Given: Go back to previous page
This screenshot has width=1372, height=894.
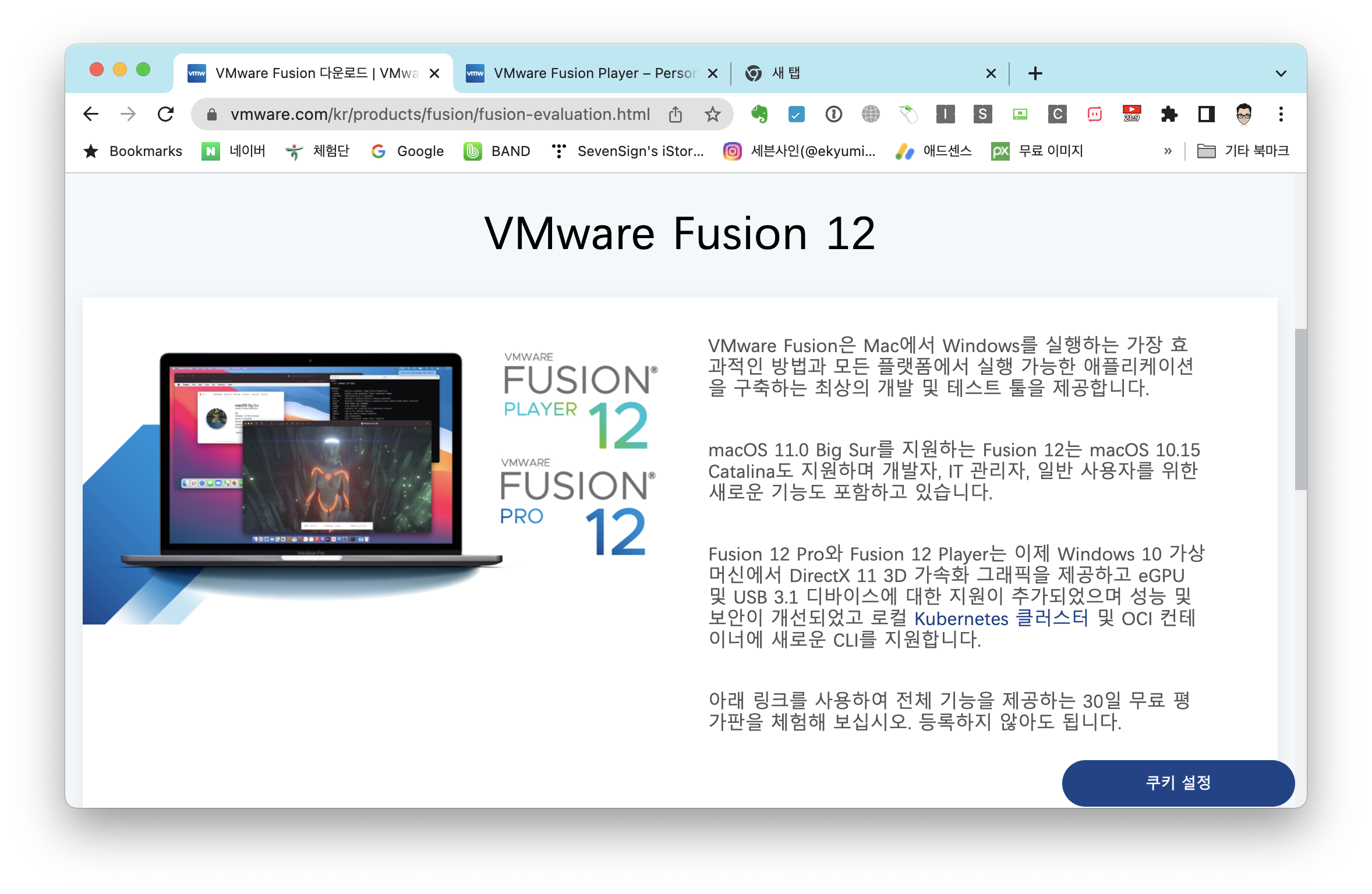Looking at the screenshot, I should [x=91, y=114].
